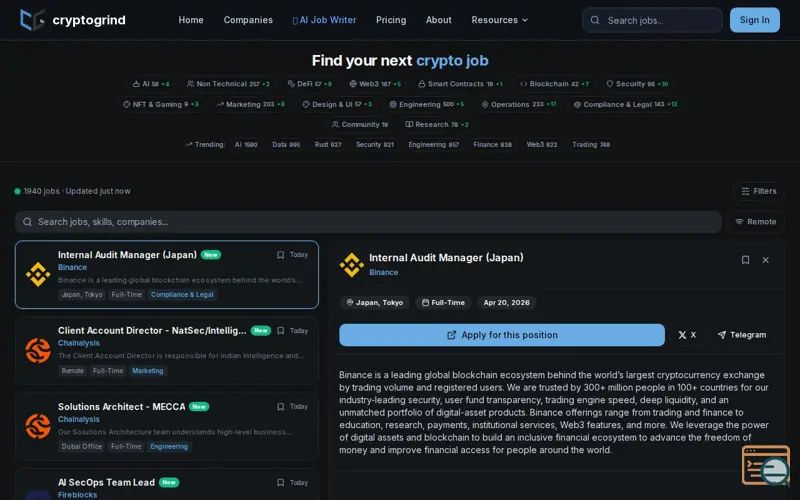
Task: Click Chainalysis logo on Solutions Architect card
Action: [38, 427]
